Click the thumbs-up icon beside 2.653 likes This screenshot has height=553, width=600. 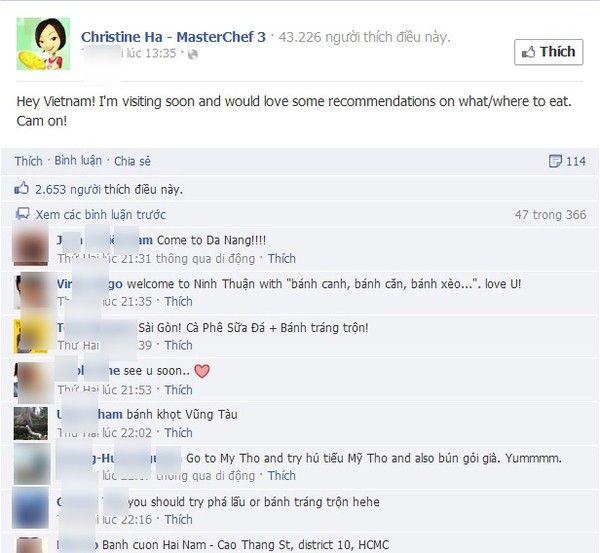tap(21, 188)
